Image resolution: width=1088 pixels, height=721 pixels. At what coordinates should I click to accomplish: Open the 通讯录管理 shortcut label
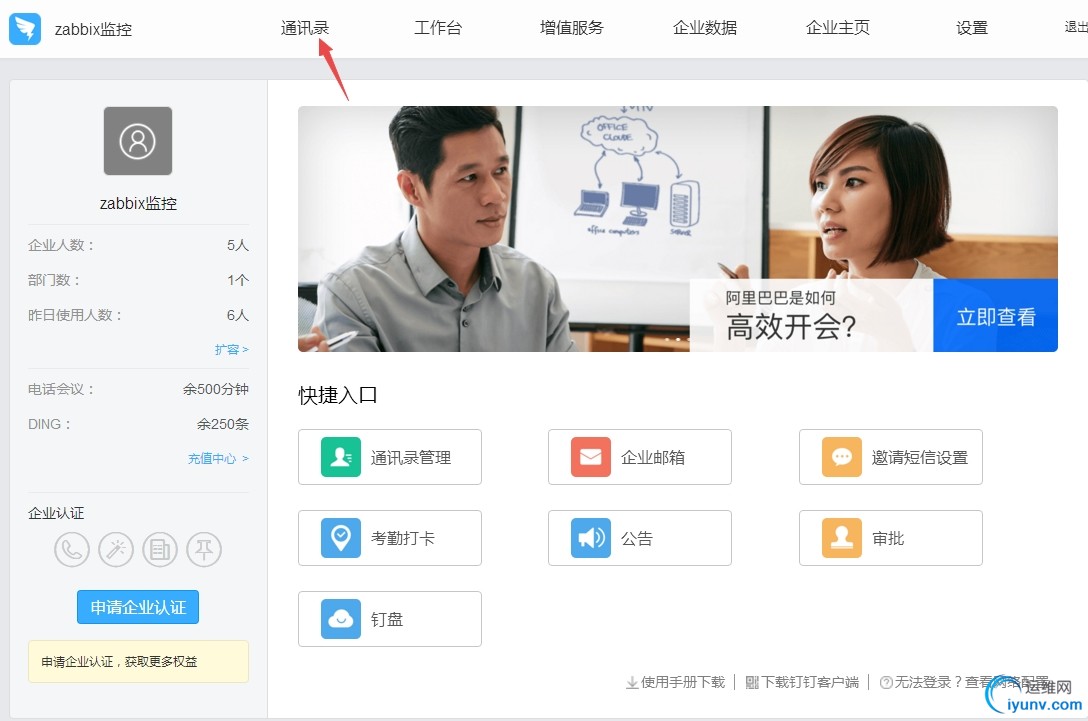click(411, 457)
